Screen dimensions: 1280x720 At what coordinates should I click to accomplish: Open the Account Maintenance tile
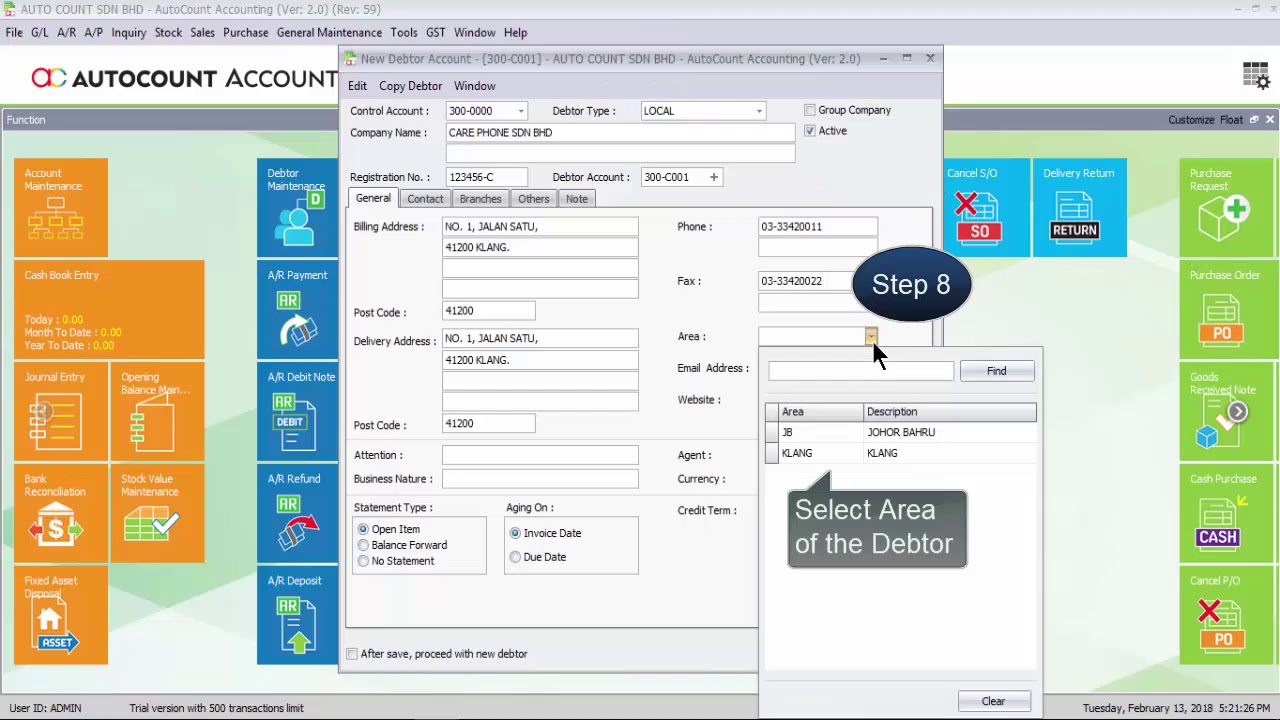[61, 207]
